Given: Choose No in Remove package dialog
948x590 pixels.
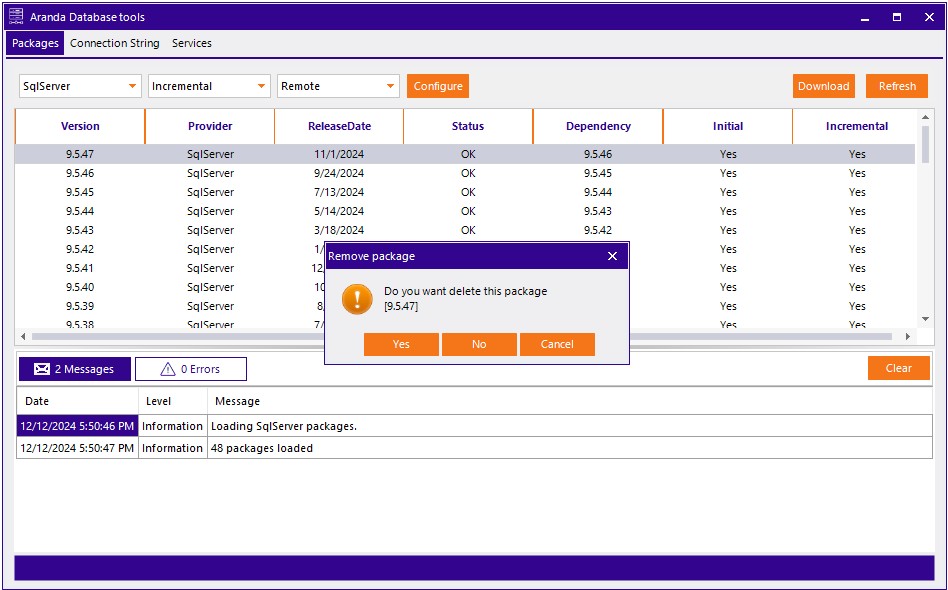Looking at the screenshot, I should coord(479,344).
